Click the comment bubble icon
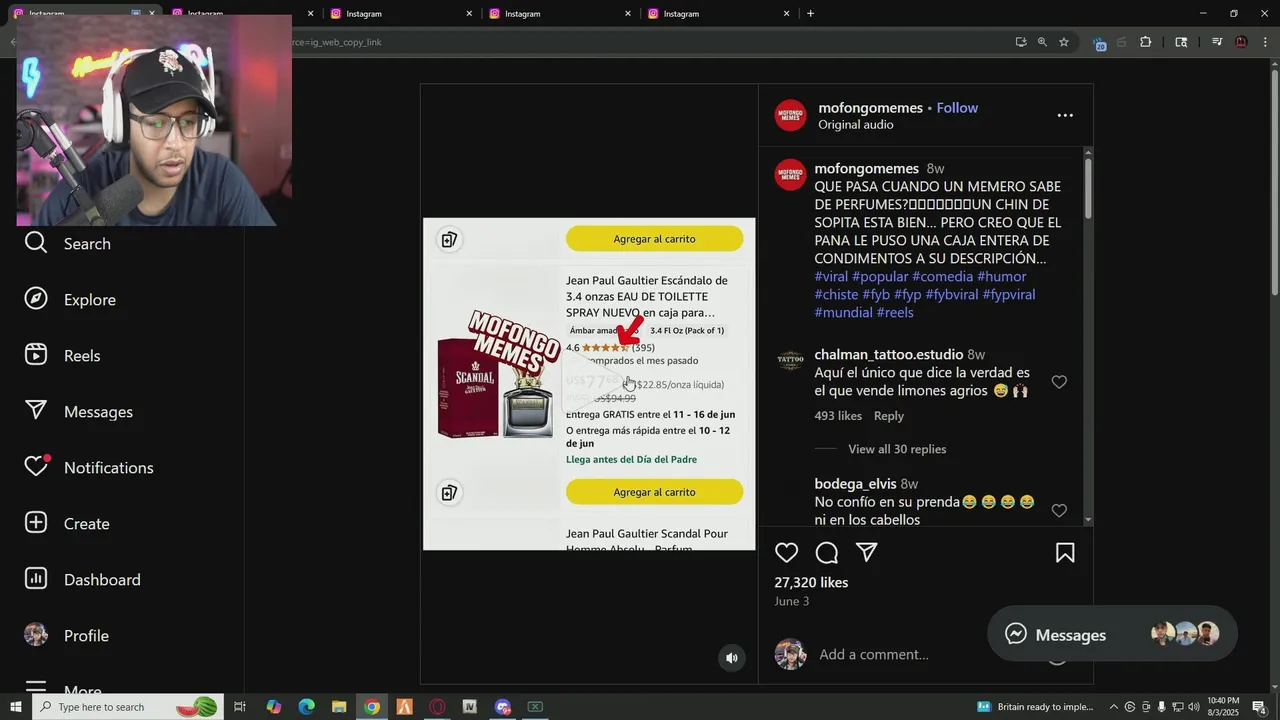 coord(827,552)
